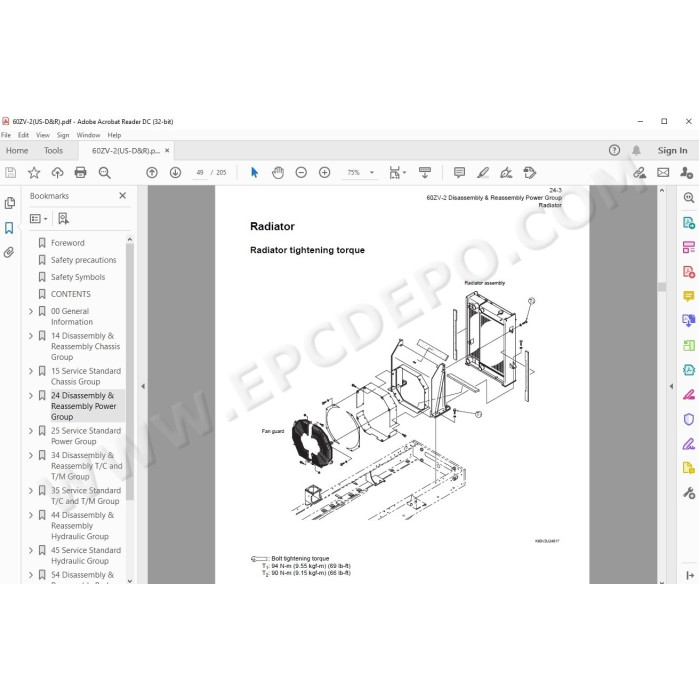Open page thumbnails panel
This screenshot has height=700, width=700.
(9, 204)
